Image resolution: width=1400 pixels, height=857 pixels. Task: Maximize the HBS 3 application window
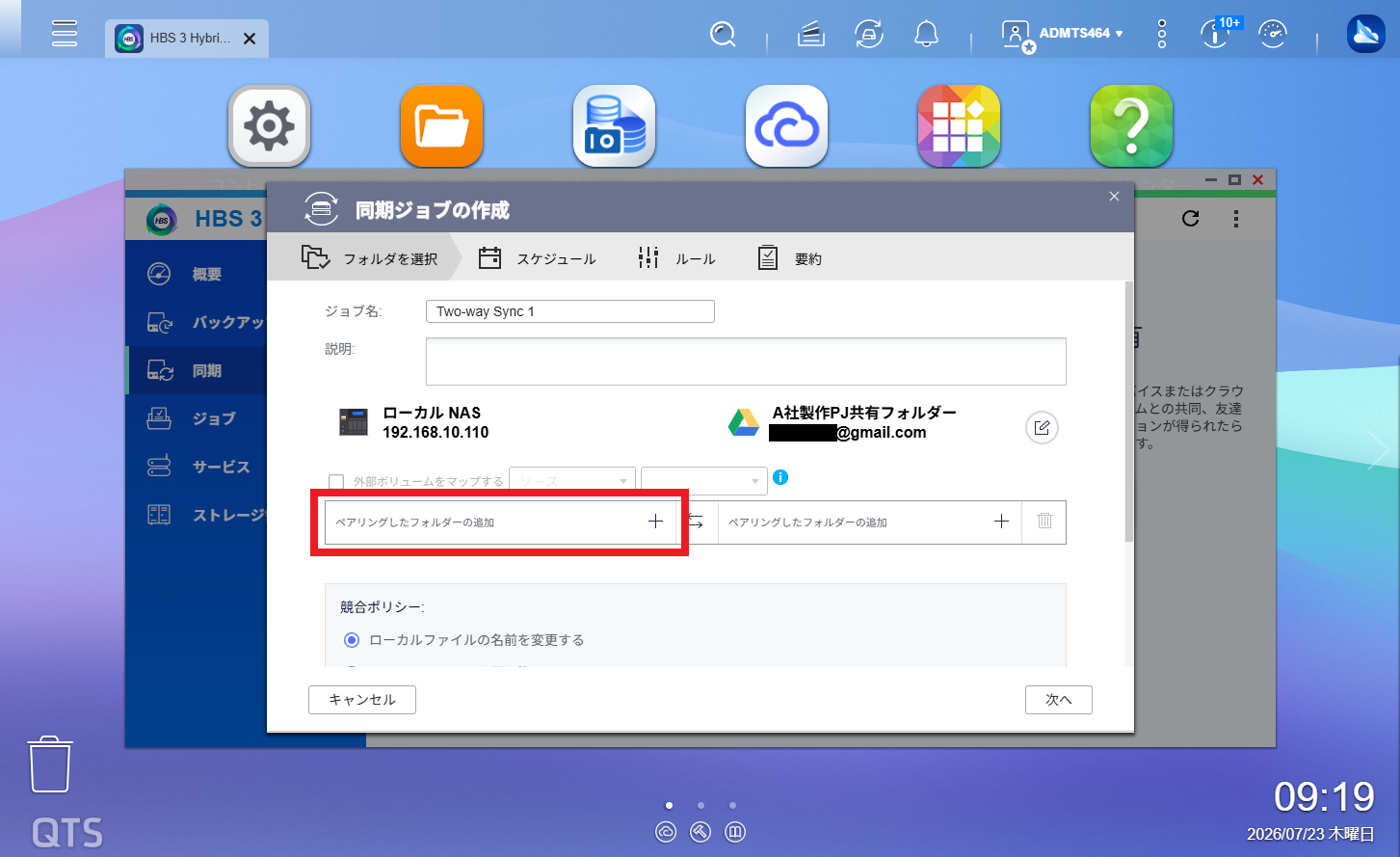click(1234, 180)
